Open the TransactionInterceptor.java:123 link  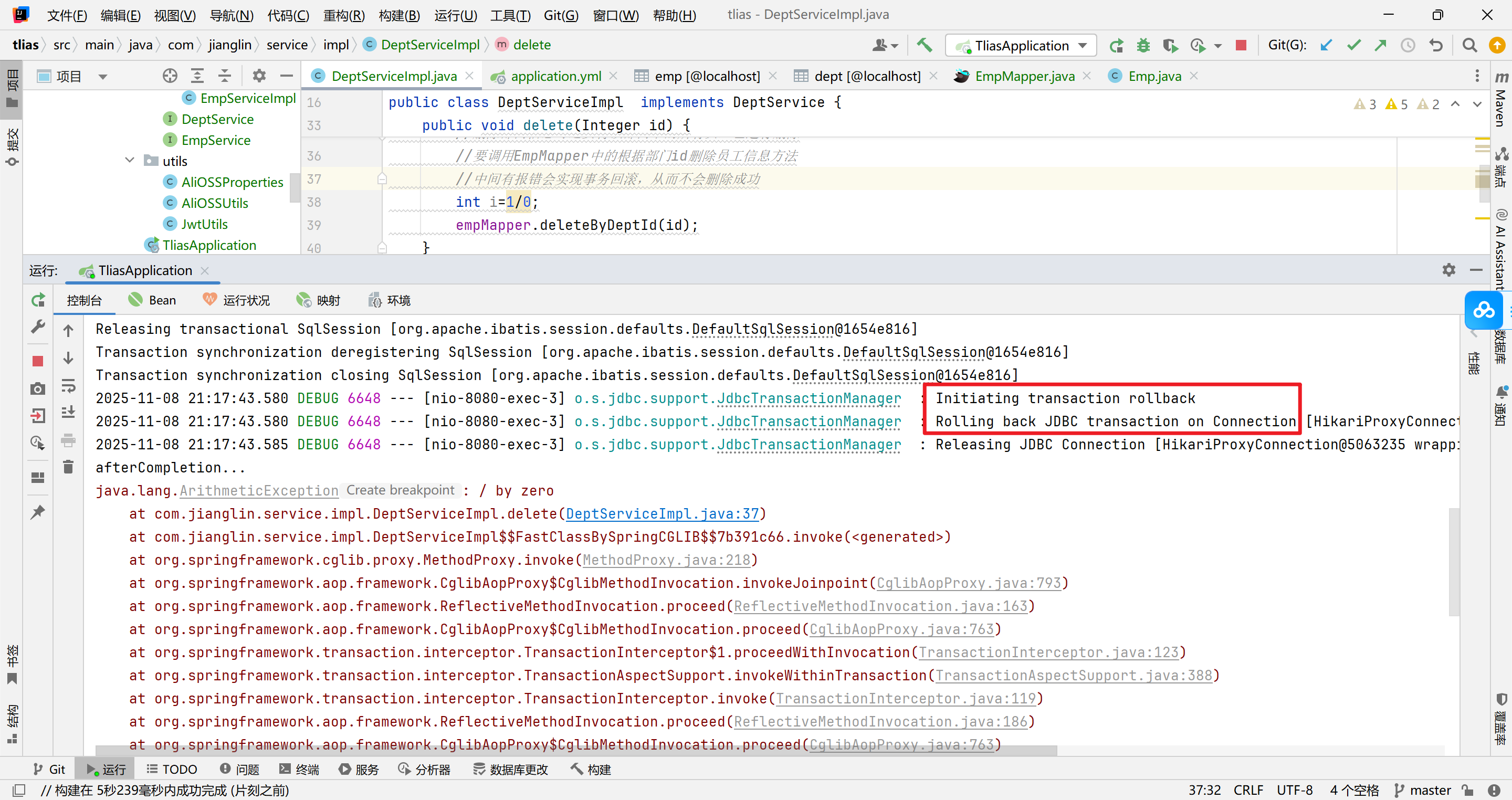[1048, 652]
